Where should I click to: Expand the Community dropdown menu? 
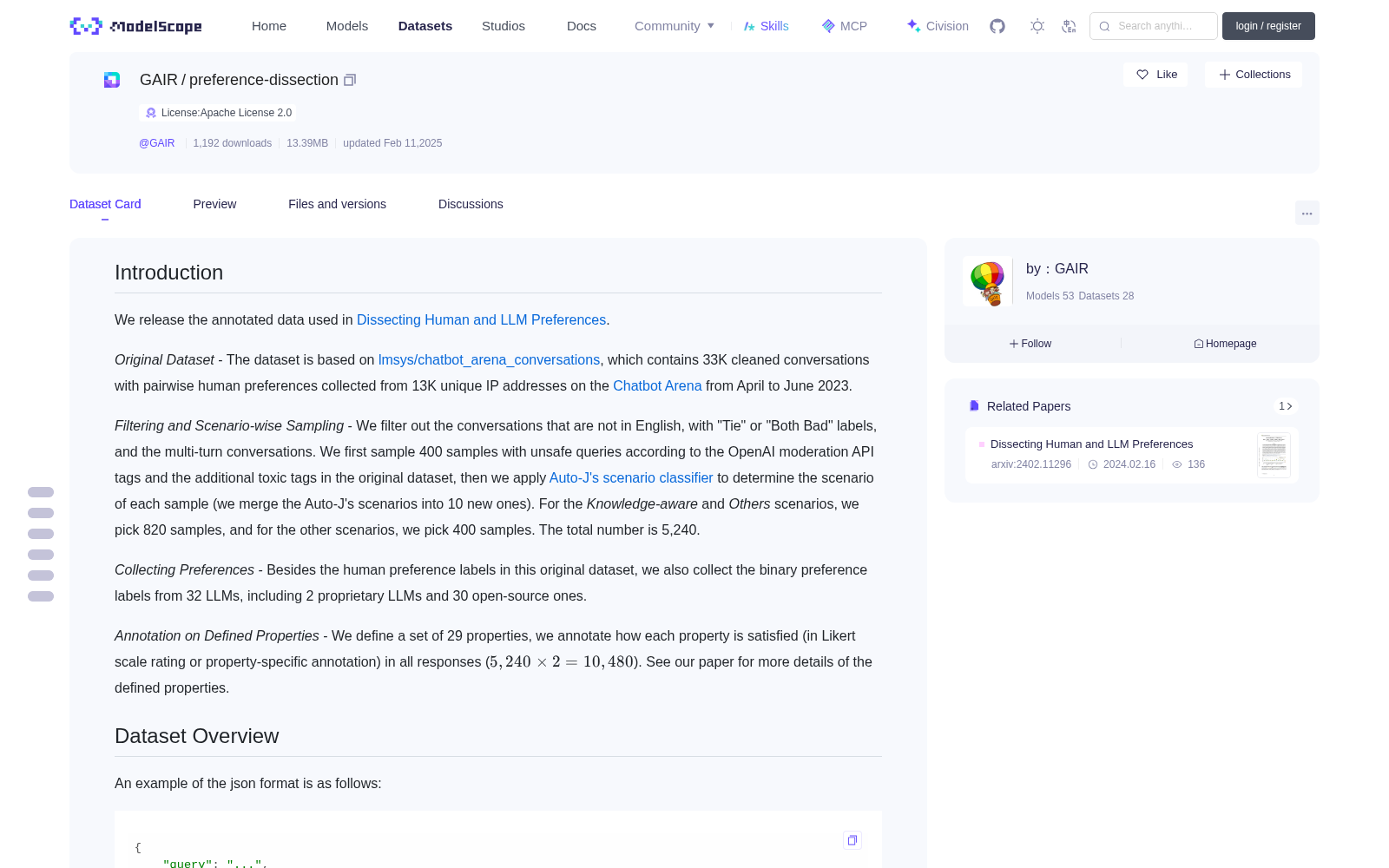click(x=675, y=26)
